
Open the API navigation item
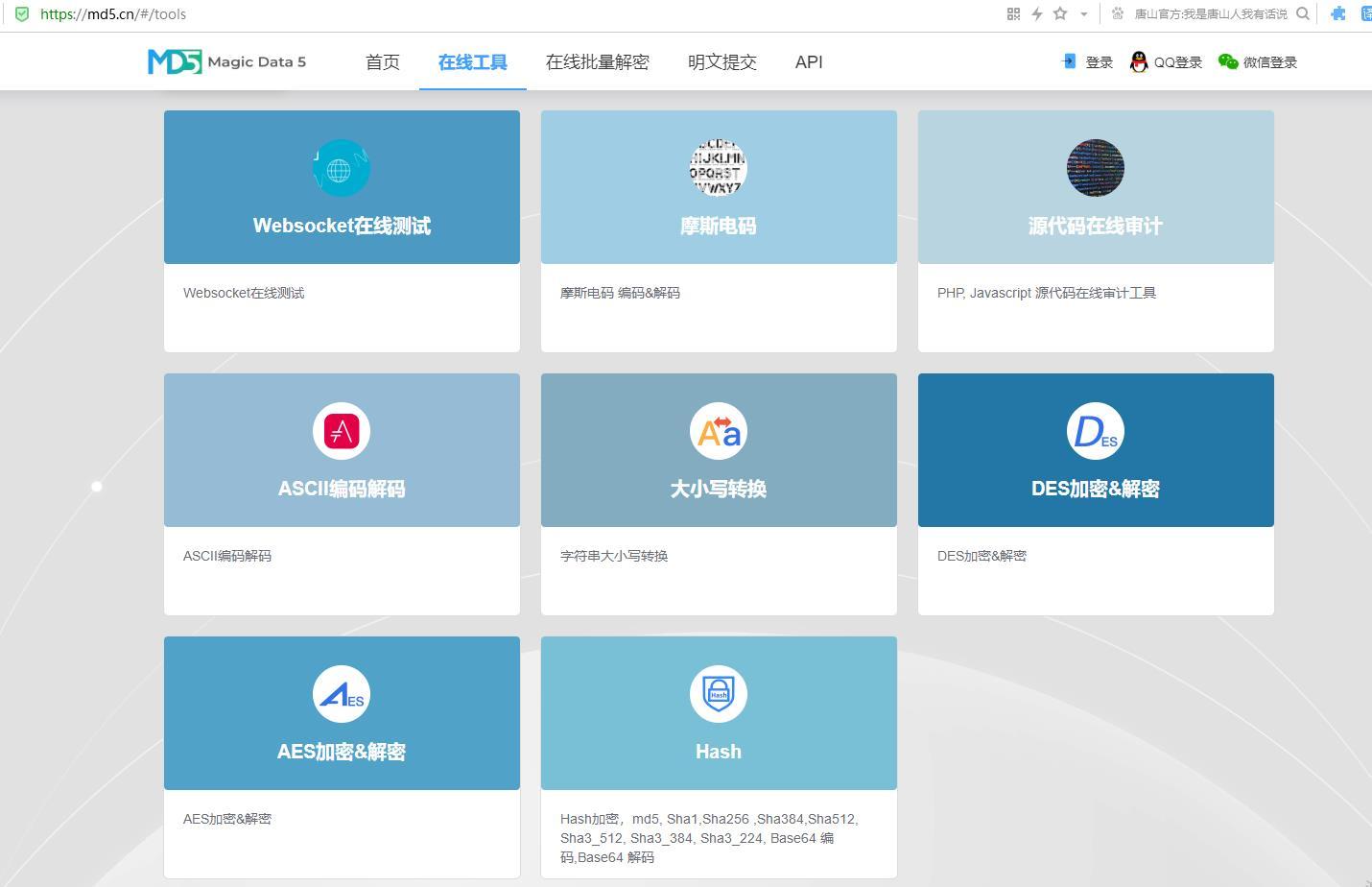[809, 62]
